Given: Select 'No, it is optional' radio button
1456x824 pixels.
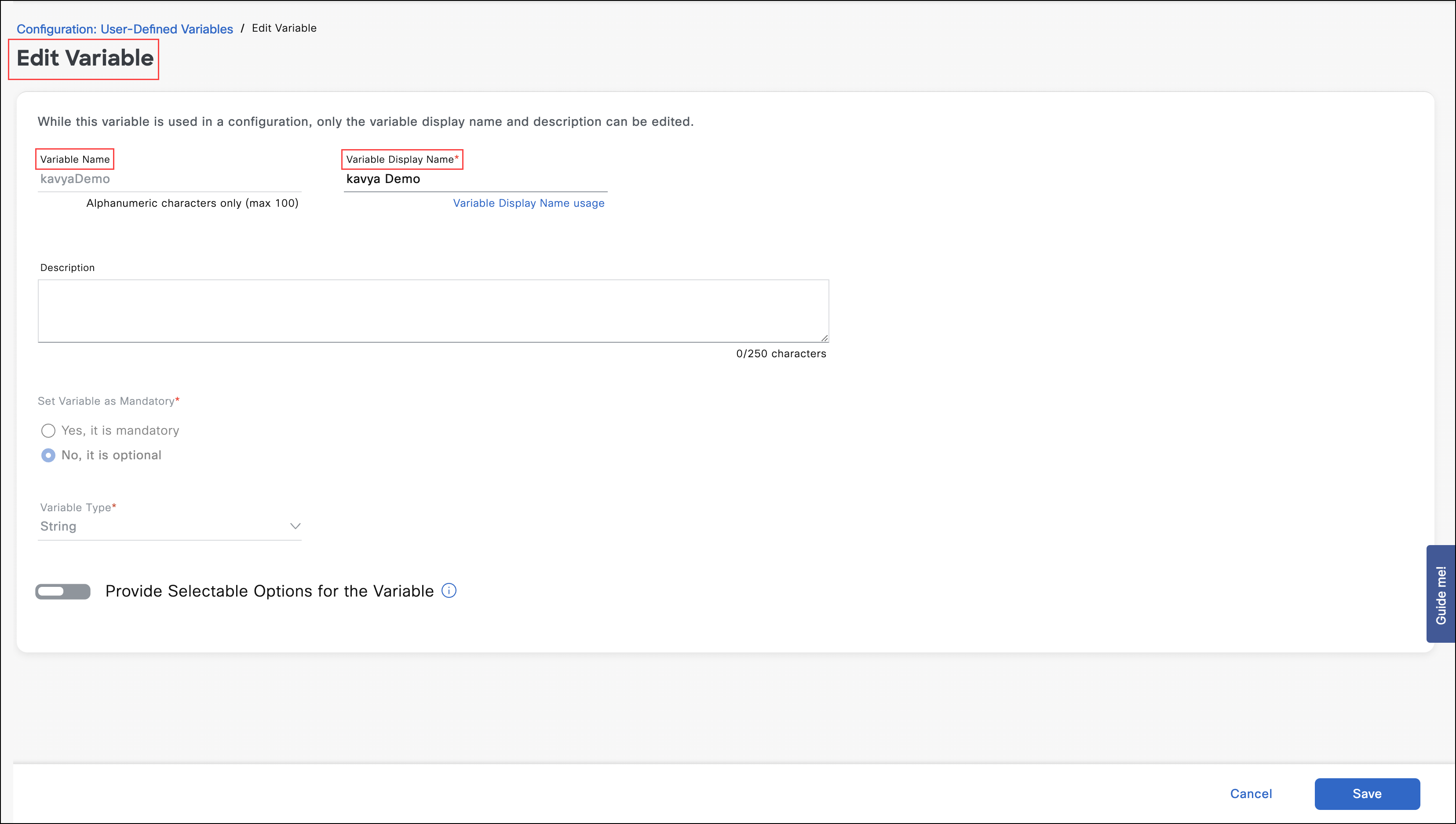Looking at the screenshot, I should 48,456.
